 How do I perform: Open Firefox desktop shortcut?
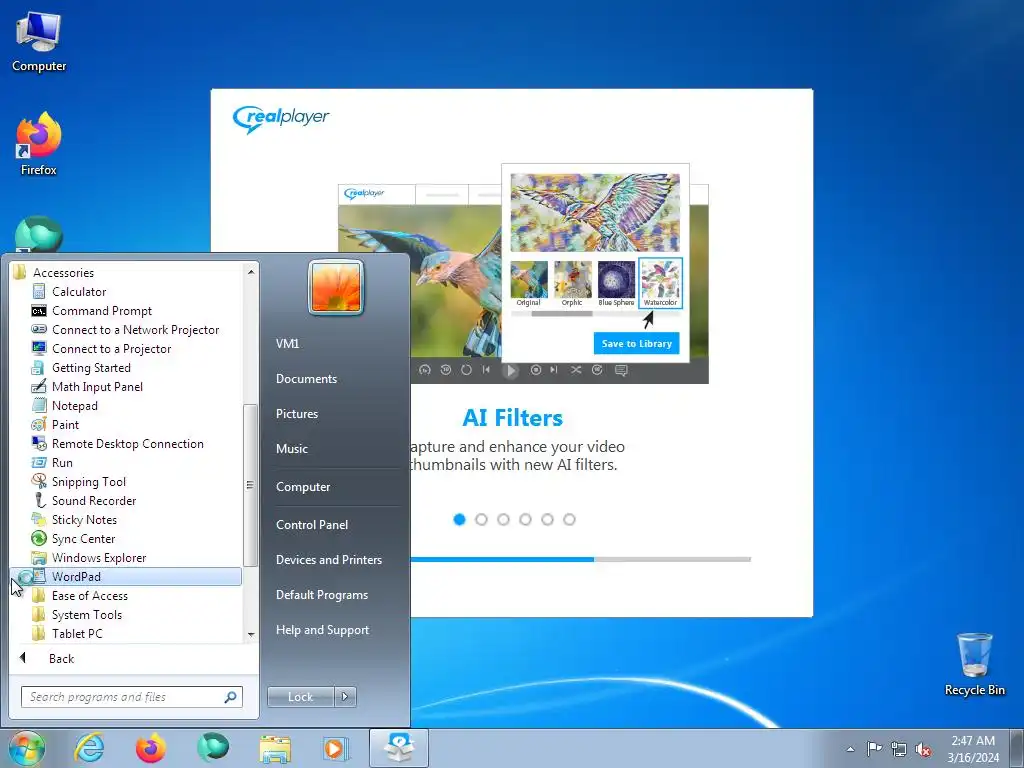39,144
